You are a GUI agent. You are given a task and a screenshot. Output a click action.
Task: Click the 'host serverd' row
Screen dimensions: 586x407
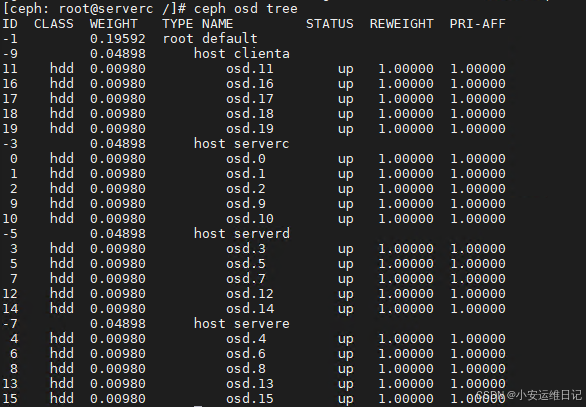coord(241,234)
